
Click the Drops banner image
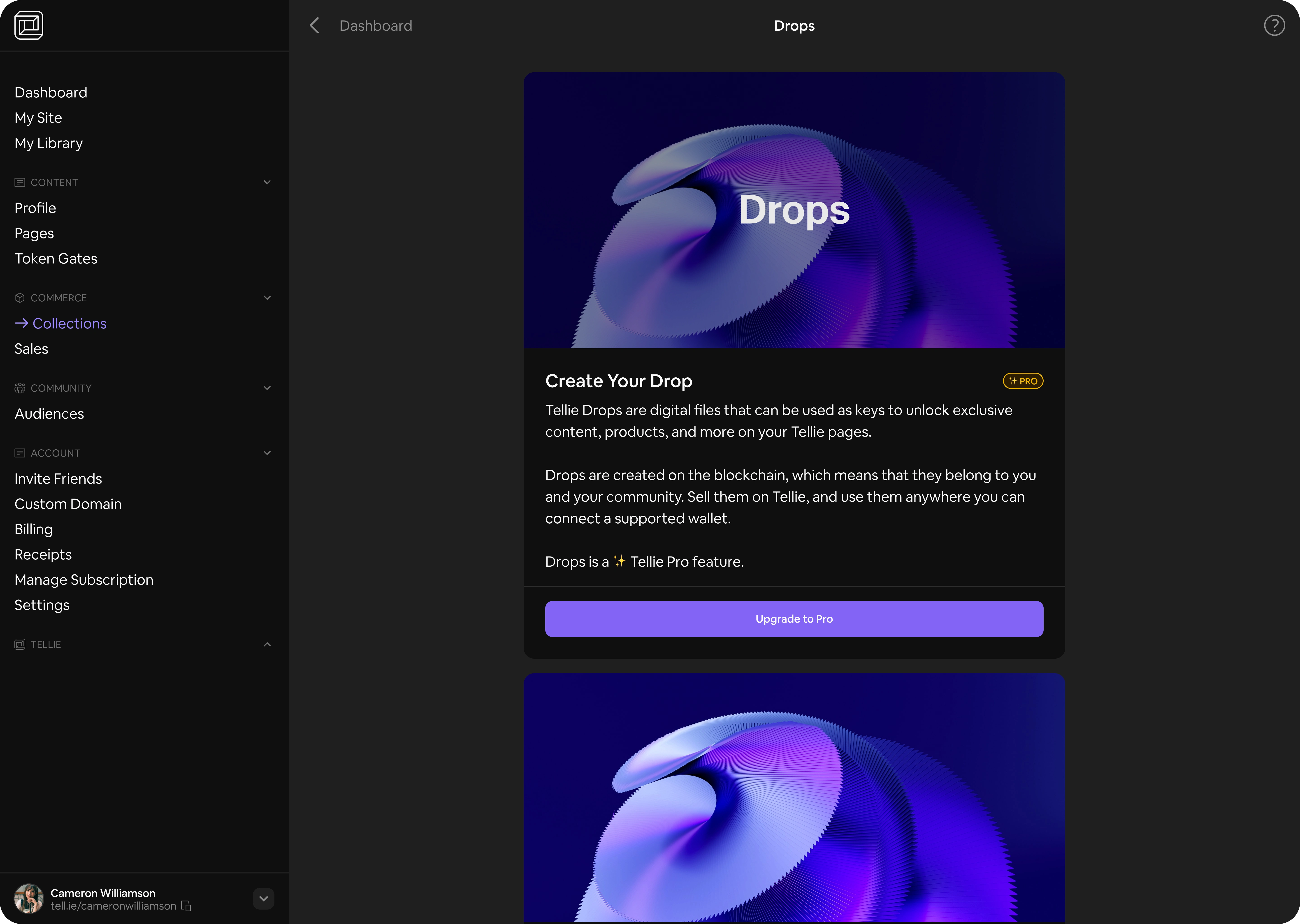[794, 210]
